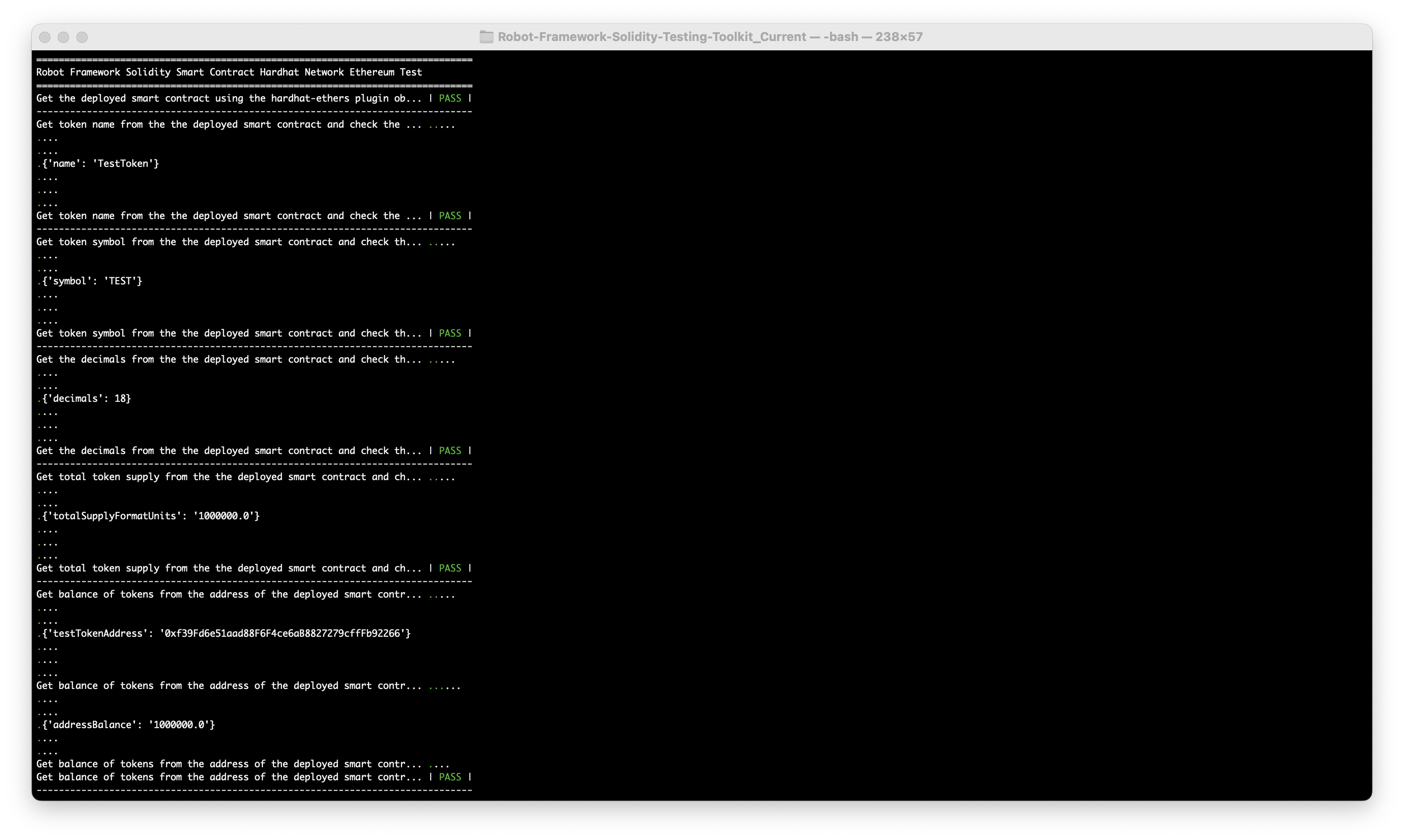This screenshot has width=1404, height=840.
Task: Click PASS status of the balance of tokens test
Action: coord(450,777)
